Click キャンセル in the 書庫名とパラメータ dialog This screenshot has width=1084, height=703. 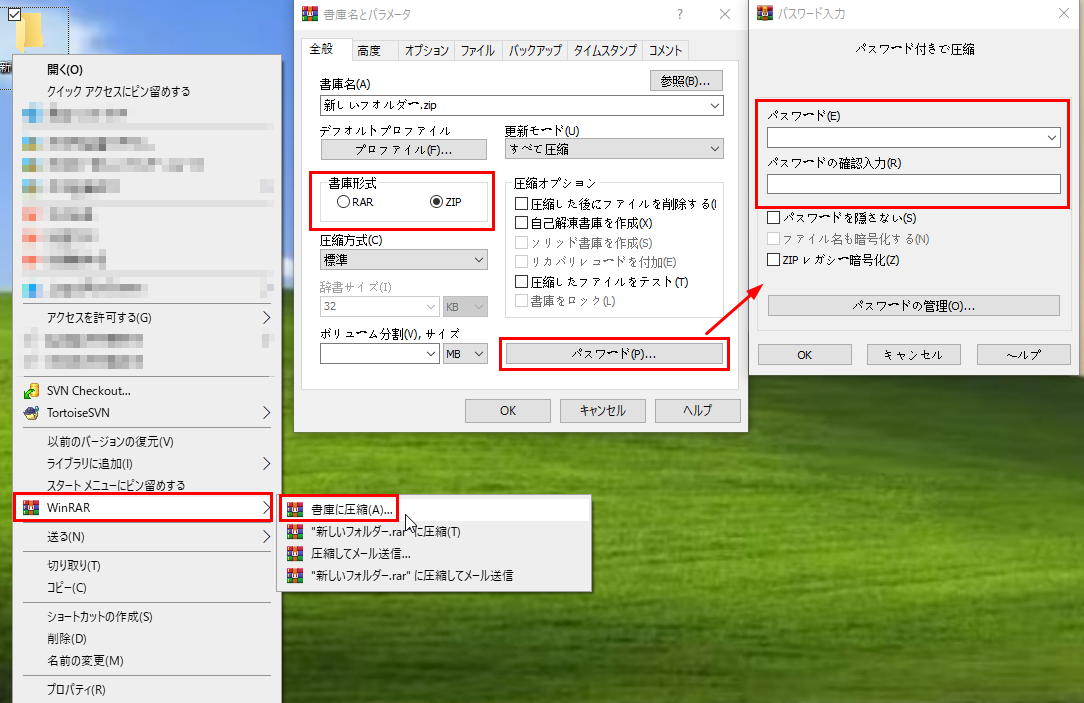(602, 411)
